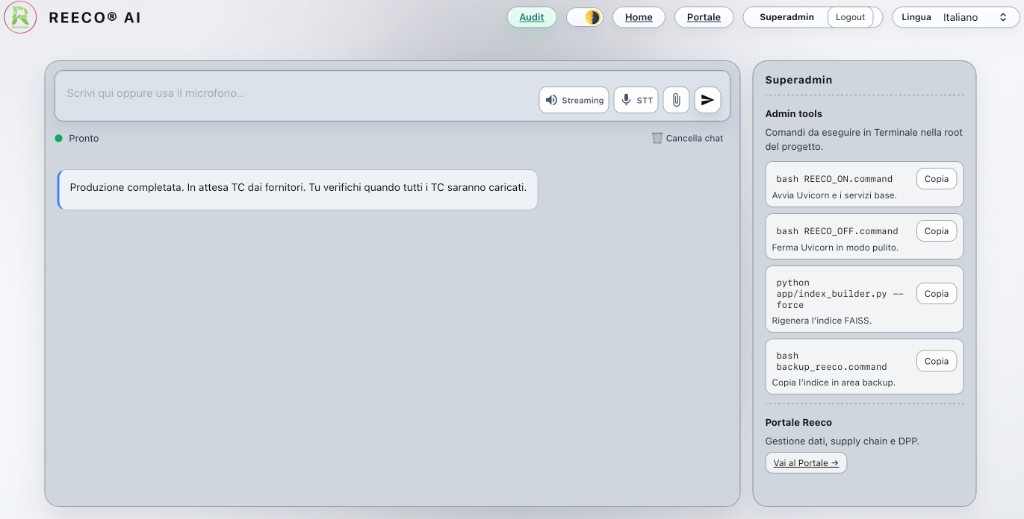The width and height of the screenshot is (1024, 519).
Task: Click the Pronto status indicator
Action: (x=77, y=138)
